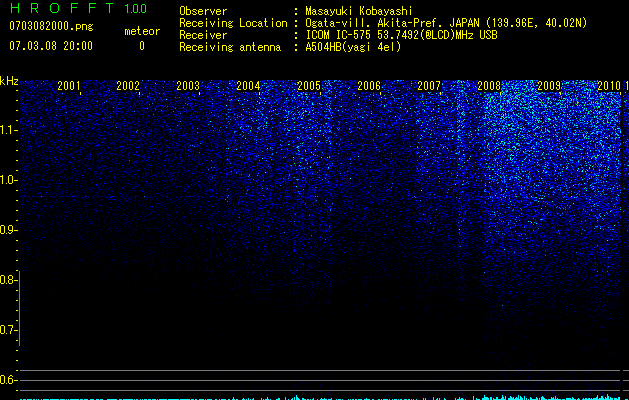Click the 2005 time marker
Viewport: 629px width, 400px height.
[309, 85]
